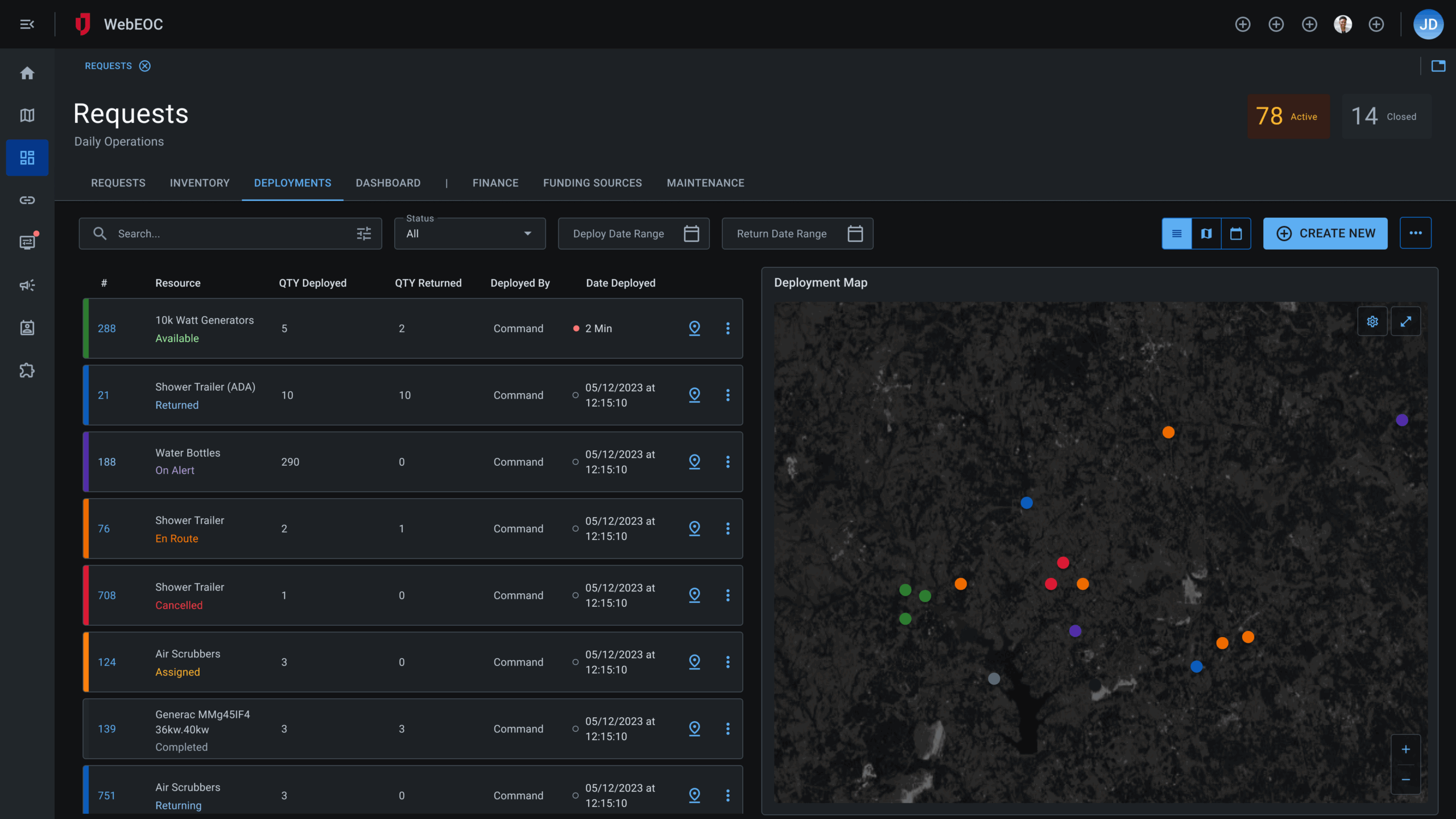Image resolution: width=1456 pixels, height=819 pixels.
Task: Open the contacts badge icon in sidebar
Action: (27, 328)
